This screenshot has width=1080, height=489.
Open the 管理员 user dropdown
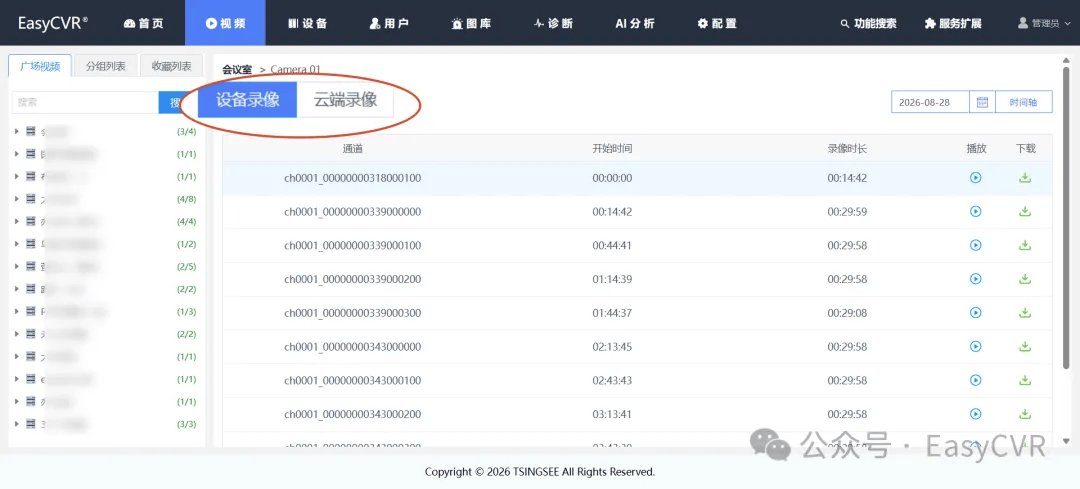(x=1044, y=23)
